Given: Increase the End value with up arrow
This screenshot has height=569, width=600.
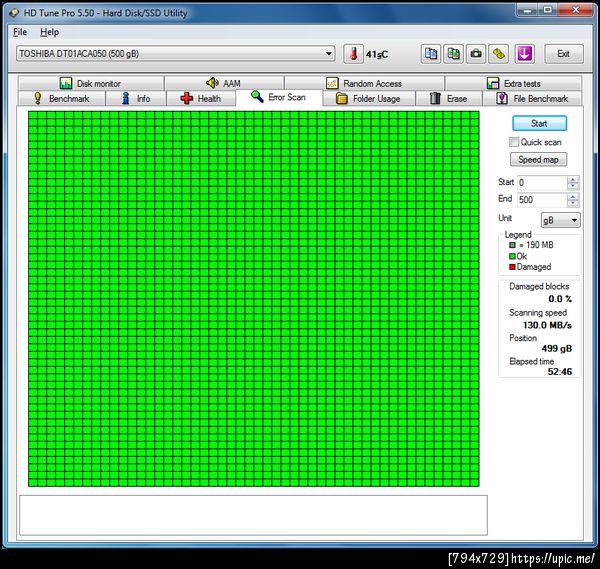Looking at the screenshot, I should point(573,196).
